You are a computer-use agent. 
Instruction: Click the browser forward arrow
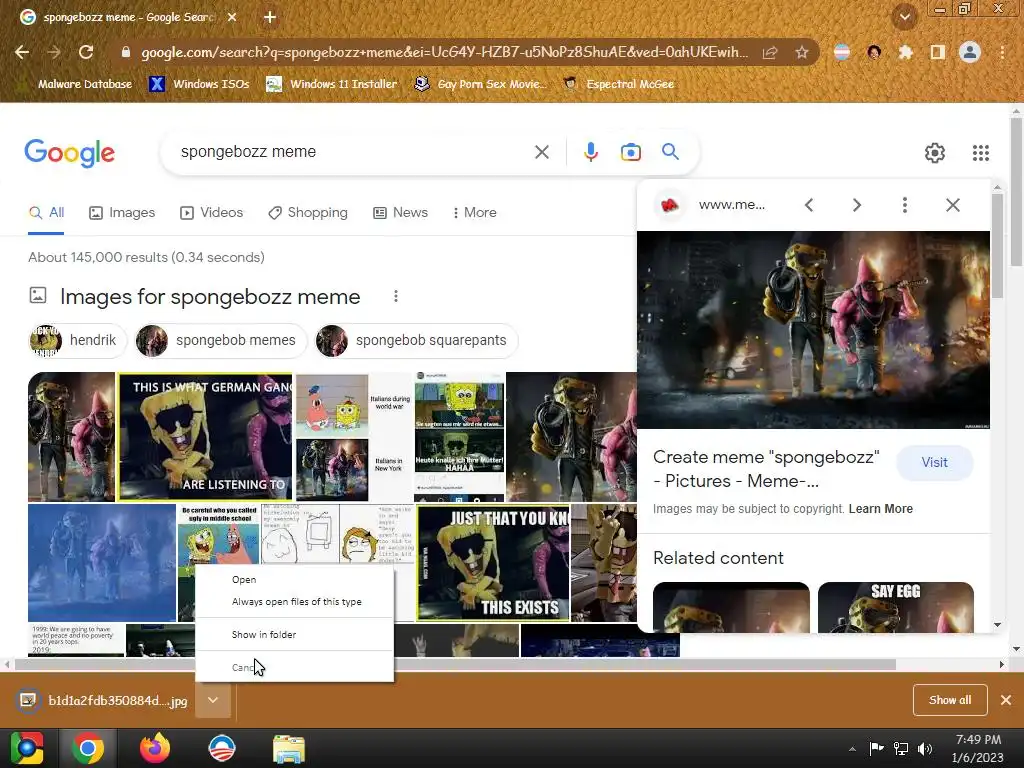coord(54,52)
